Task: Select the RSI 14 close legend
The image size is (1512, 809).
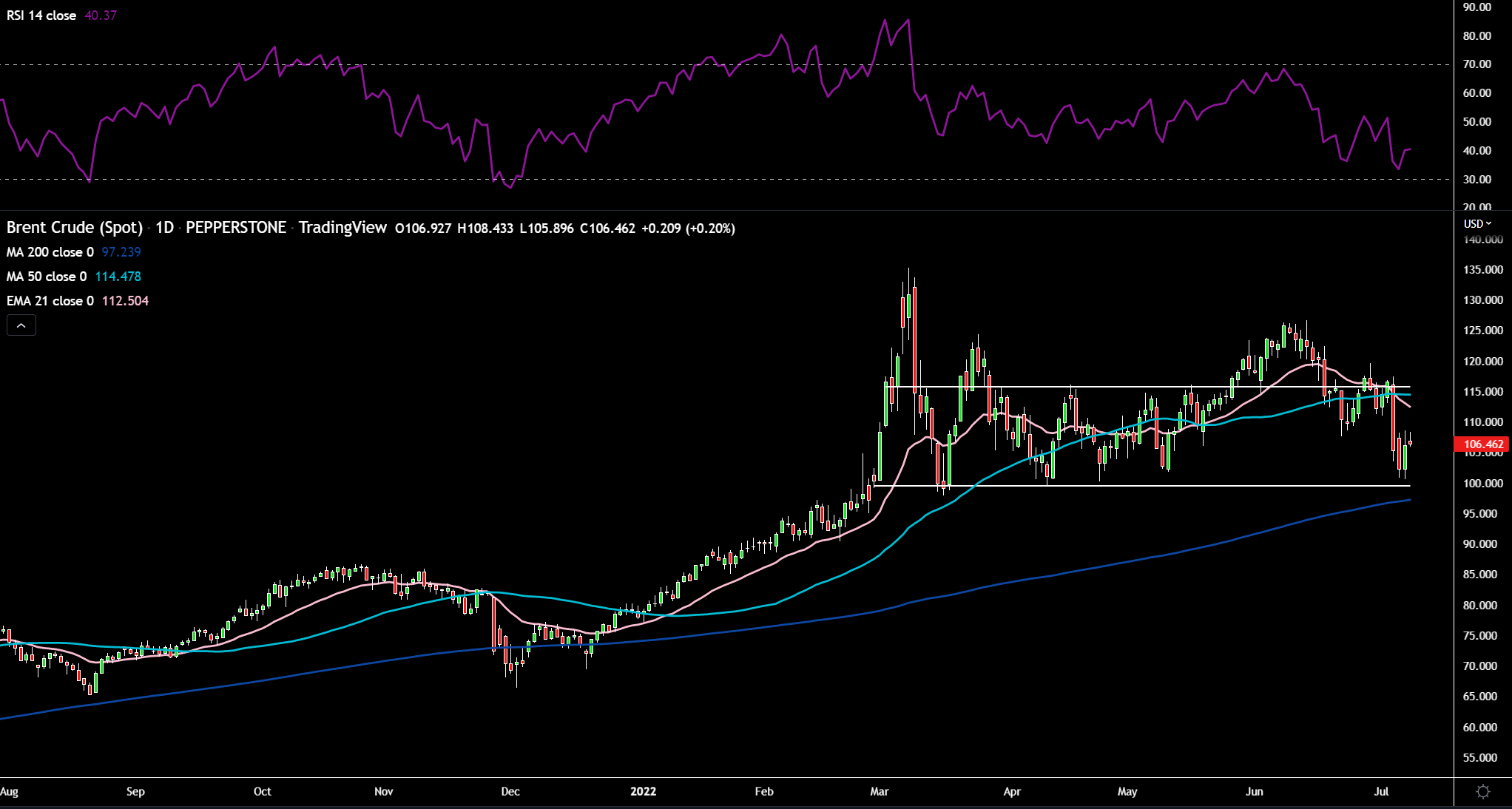Action: [x=41, y=16]
